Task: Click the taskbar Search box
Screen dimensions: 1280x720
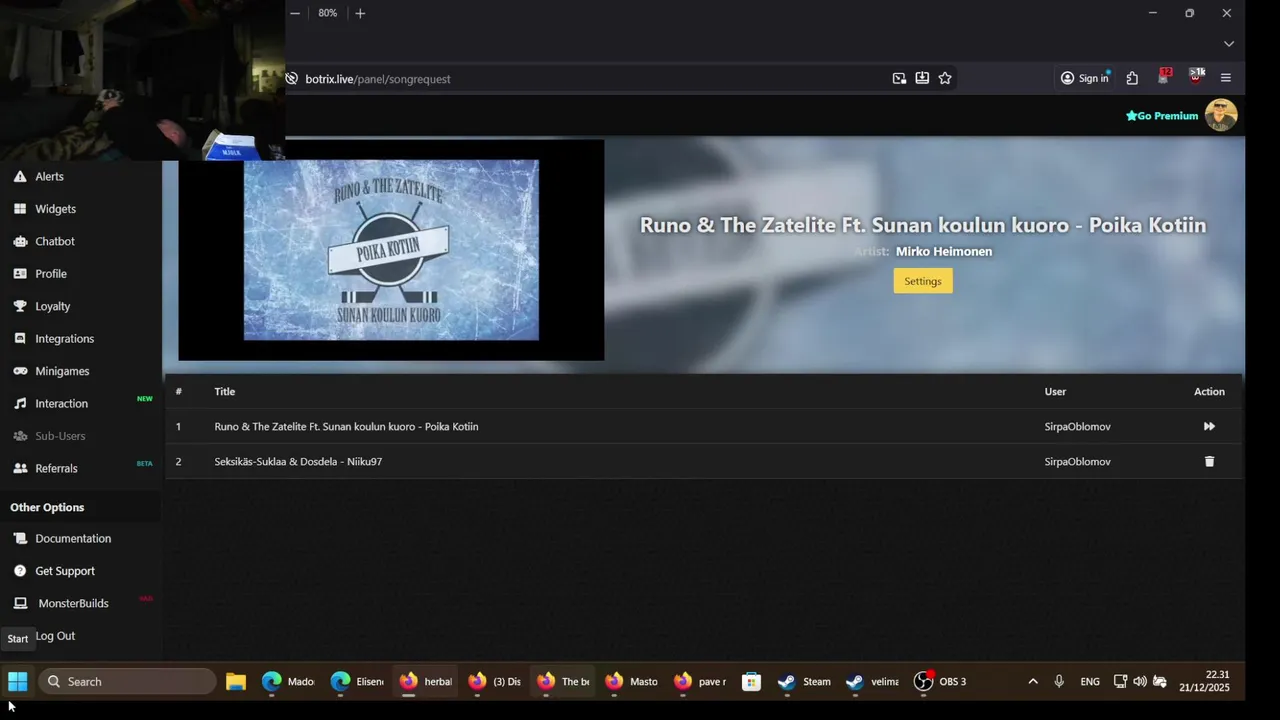Action: tap(128, 681)
